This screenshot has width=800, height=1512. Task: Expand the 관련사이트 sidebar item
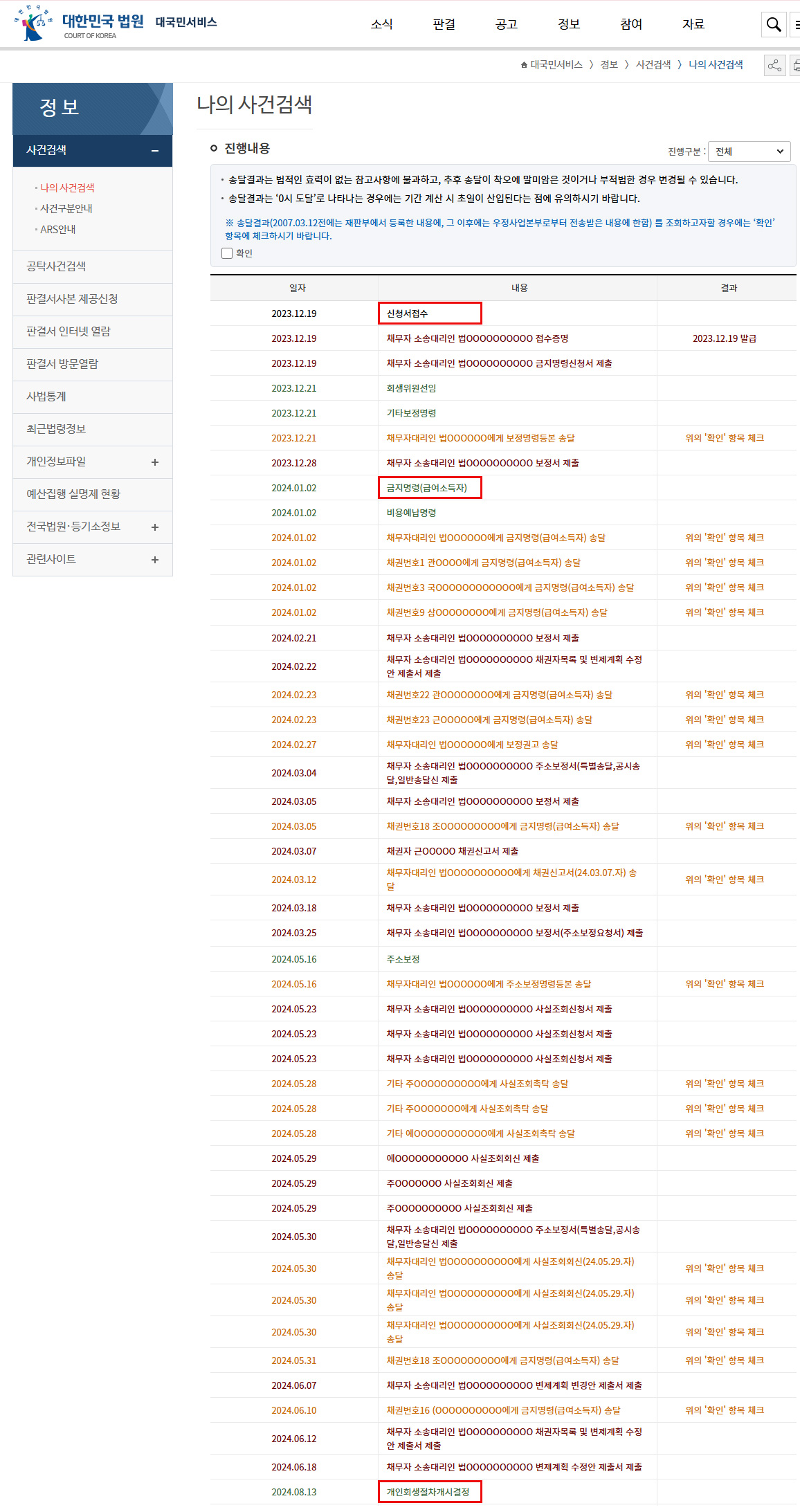(155, 560)
